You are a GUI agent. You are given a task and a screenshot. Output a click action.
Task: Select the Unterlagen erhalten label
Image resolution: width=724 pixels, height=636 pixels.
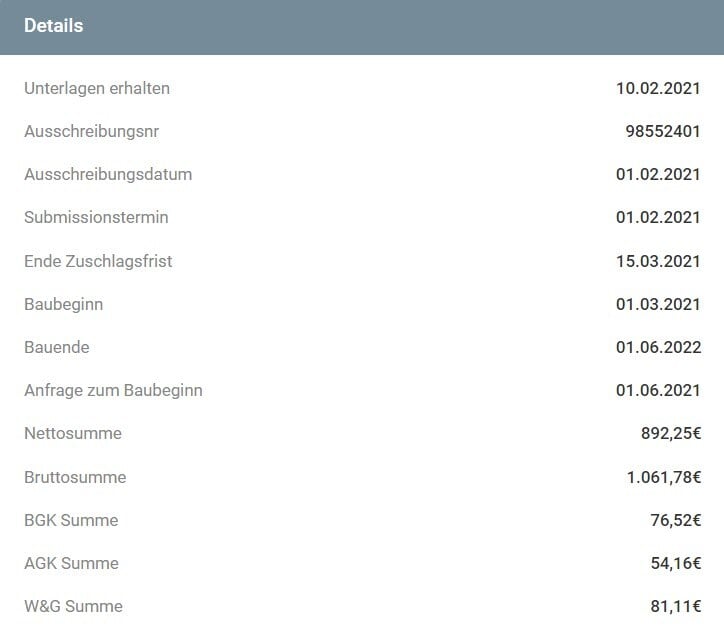[x=97, y=88]
